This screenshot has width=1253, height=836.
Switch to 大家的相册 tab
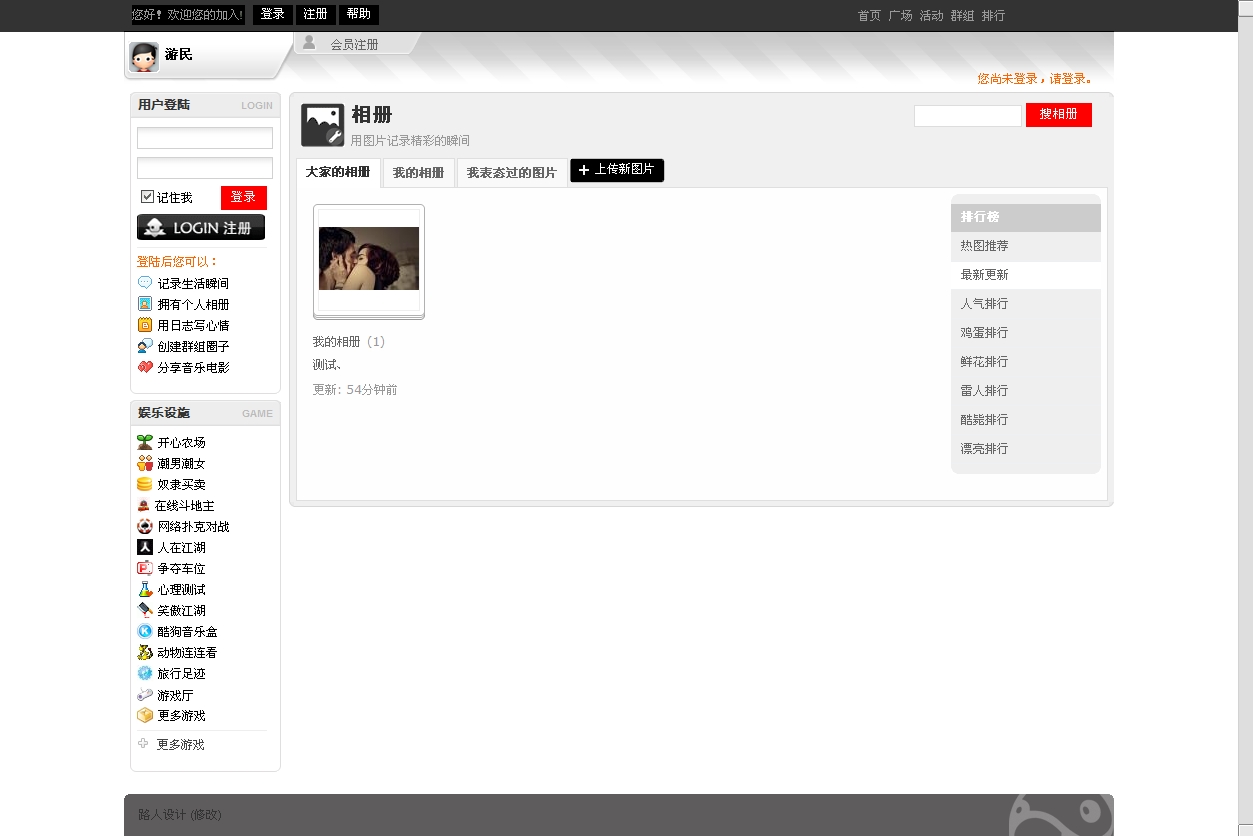pos(338,172)
